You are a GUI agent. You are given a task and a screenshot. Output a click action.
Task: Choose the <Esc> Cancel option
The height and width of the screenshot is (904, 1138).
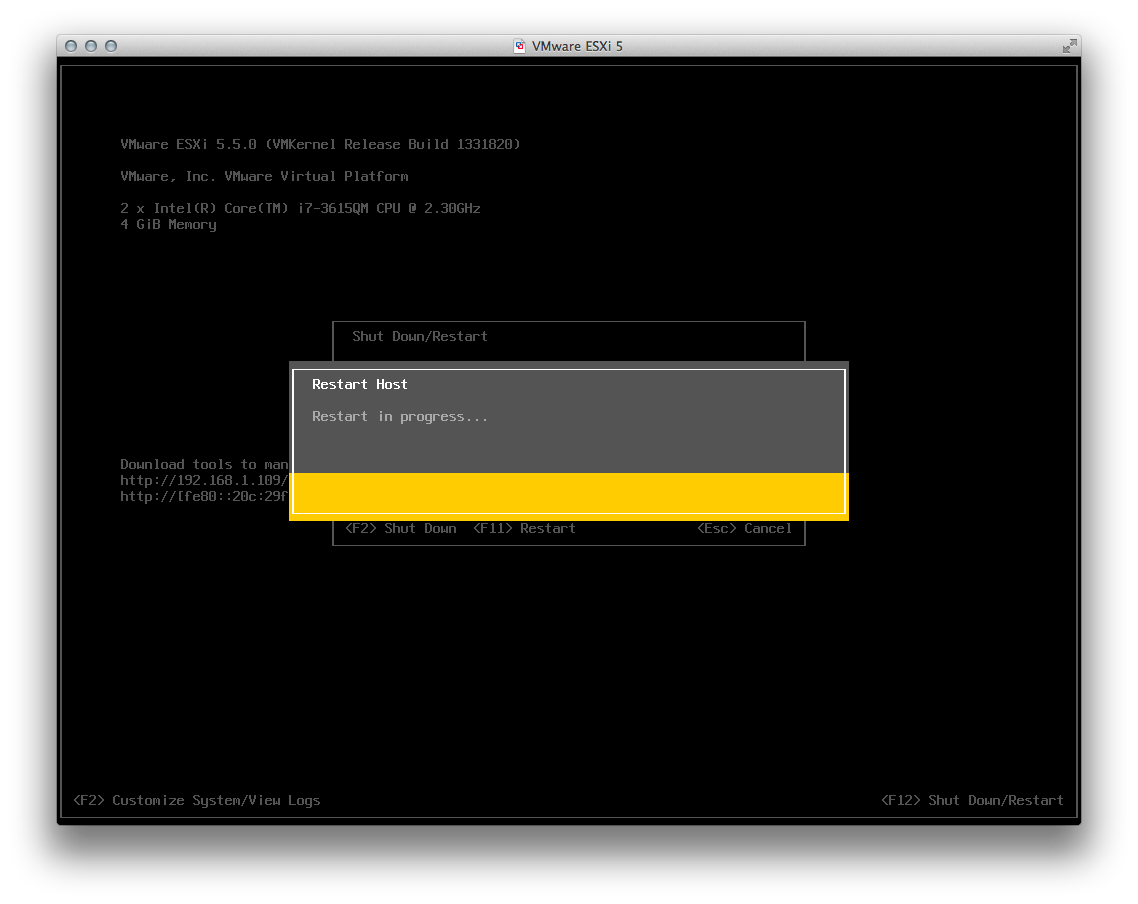coord(744,529)
